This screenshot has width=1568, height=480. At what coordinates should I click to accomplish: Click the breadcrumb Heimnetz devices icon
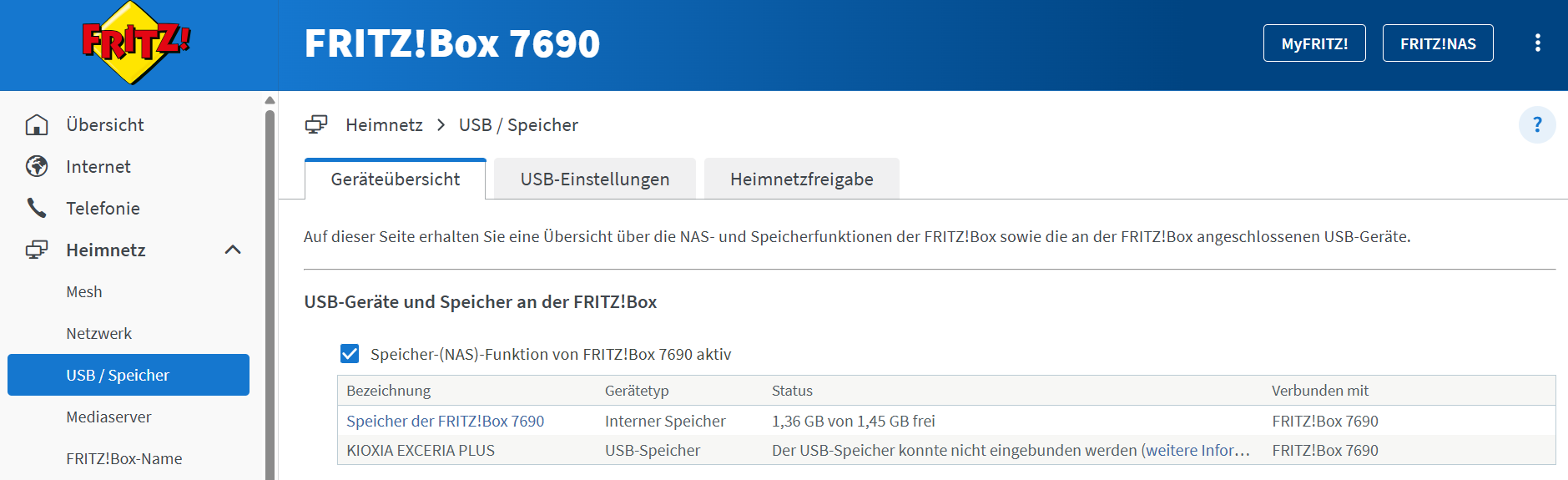pos(316,125)
